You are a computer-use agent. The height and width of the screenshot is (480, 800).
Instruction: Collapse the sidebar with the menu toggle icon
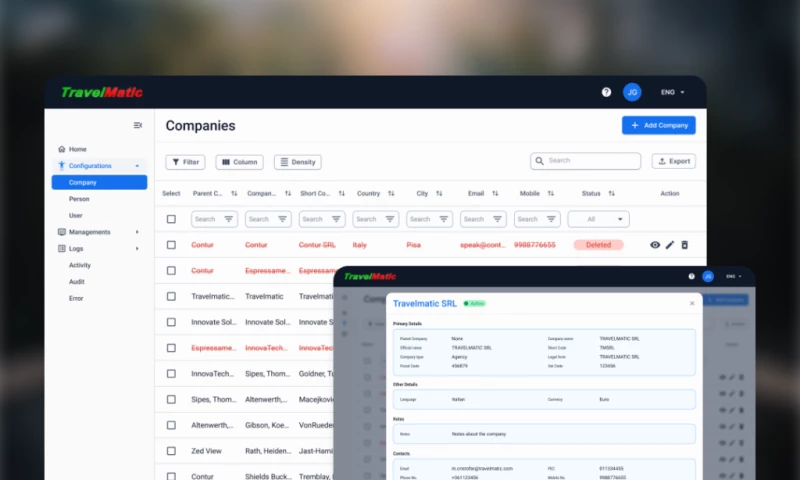tap(138, 125)
